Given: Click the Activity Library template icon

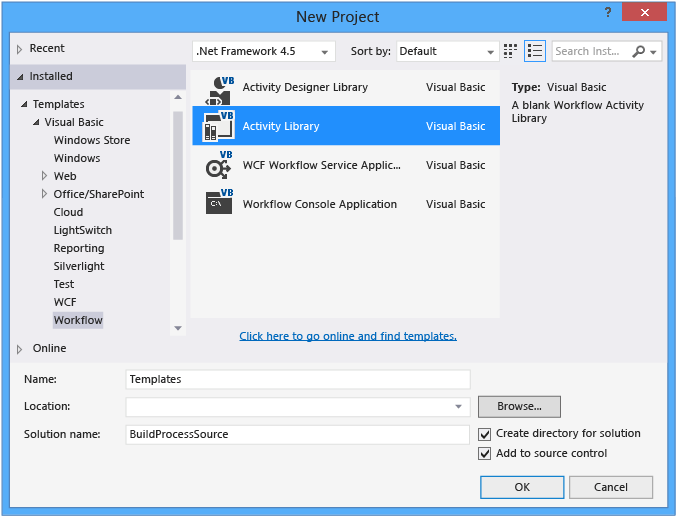Looking at the screenshot, I should (219, 126).
